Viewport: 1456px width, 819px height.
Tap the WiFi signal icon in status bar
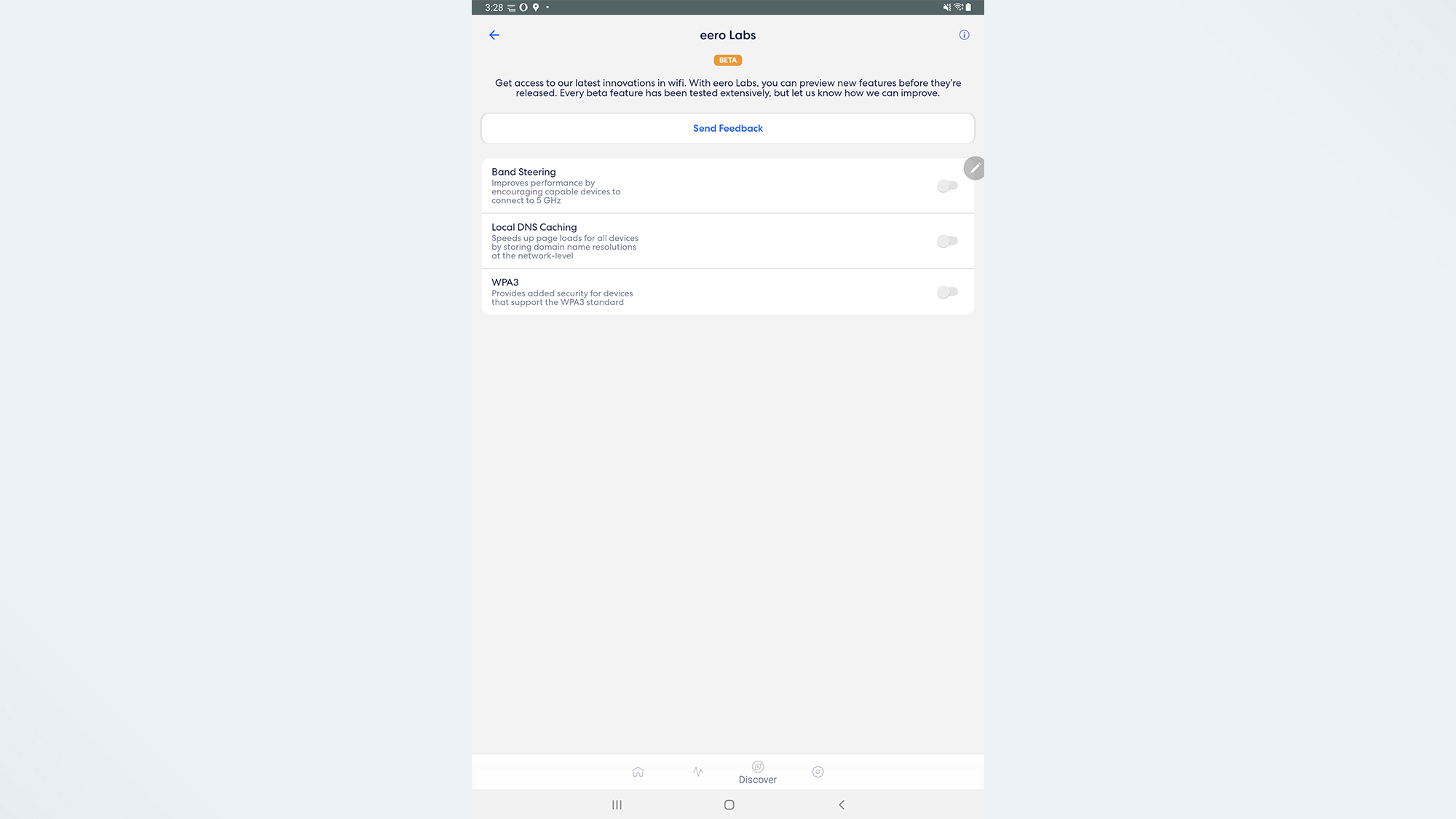coord(956,7)
